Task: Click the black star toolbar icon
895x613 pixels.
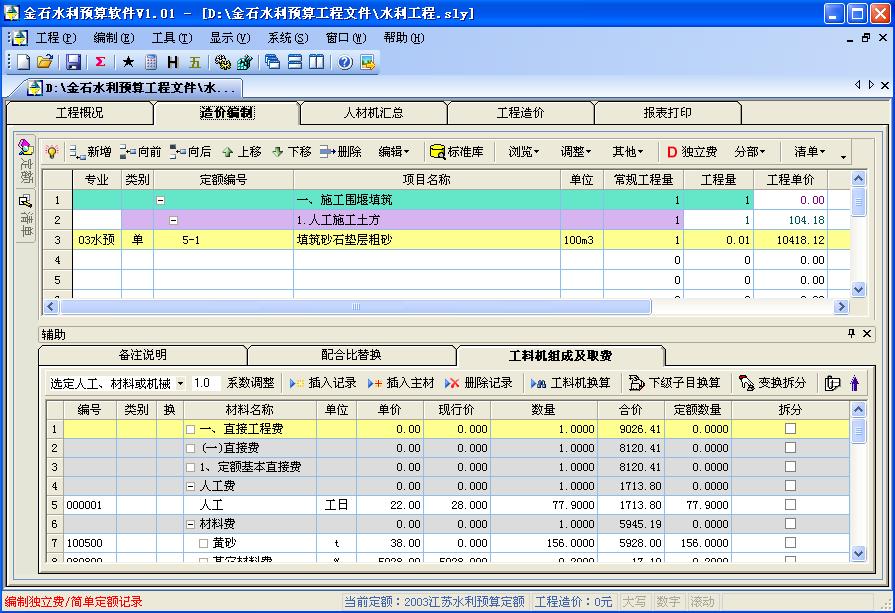Action: click(x=128, y=62)
